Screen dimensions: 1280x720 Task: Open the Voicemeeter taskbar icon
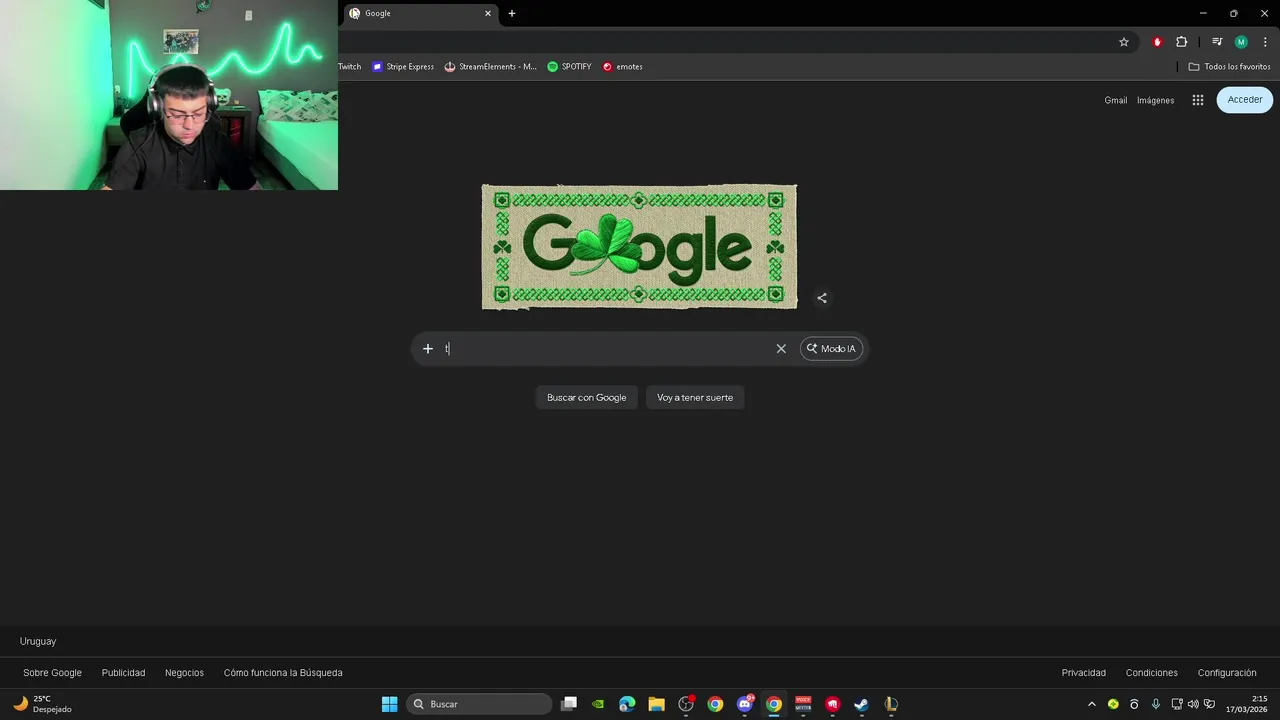coord(803,704)
